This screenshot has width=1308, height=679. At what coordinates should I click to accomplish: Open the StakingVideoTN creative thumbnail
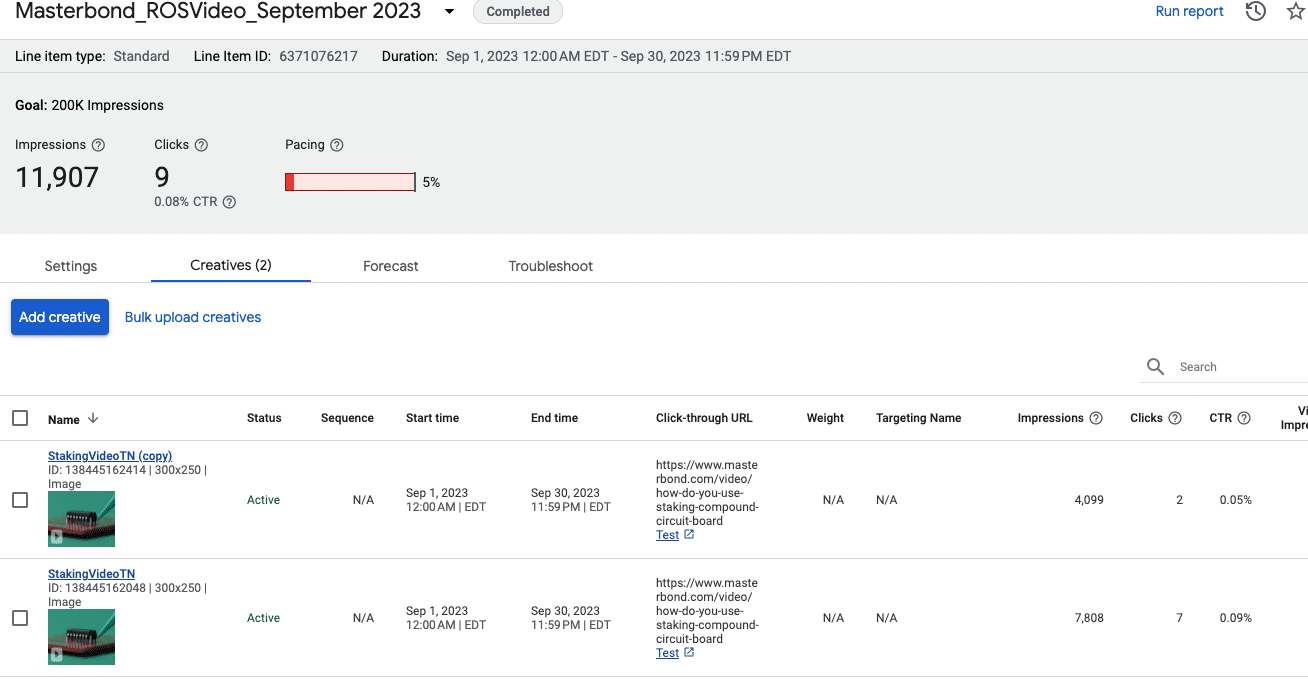[81, 637]
